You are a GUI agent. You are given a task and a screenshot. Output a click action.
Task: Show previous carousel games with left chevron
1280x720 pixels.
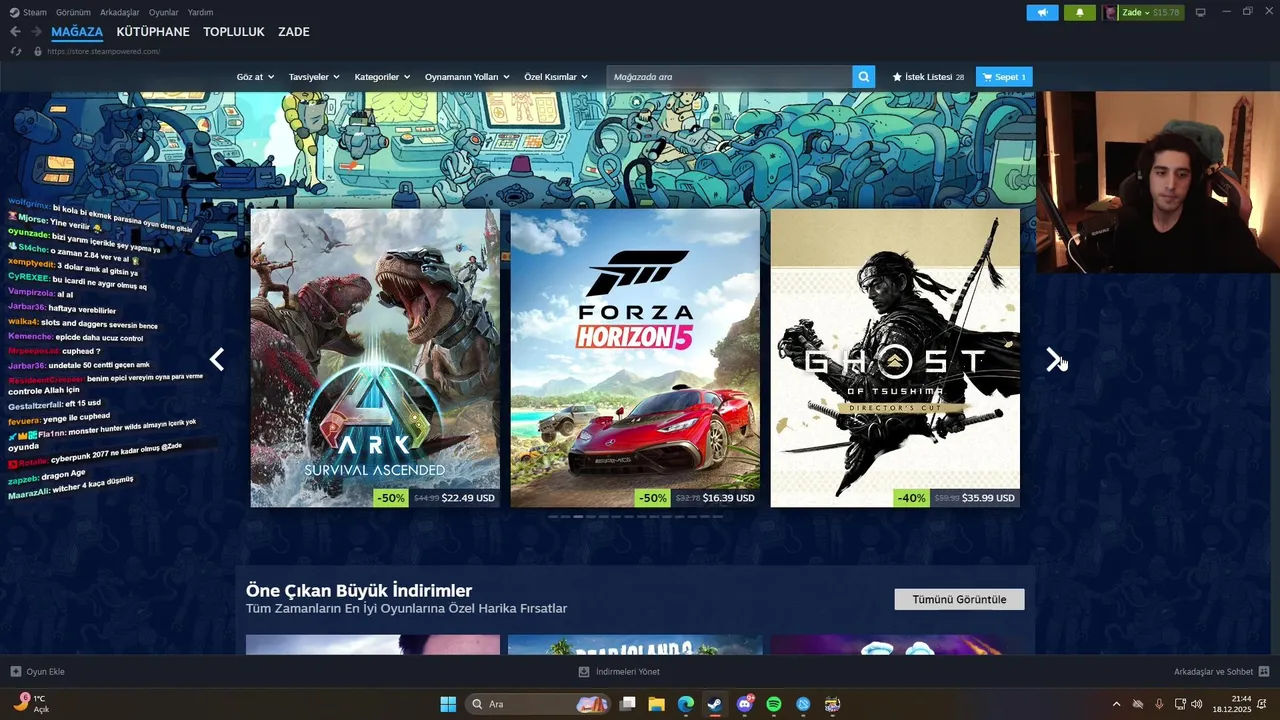point(216,359)
